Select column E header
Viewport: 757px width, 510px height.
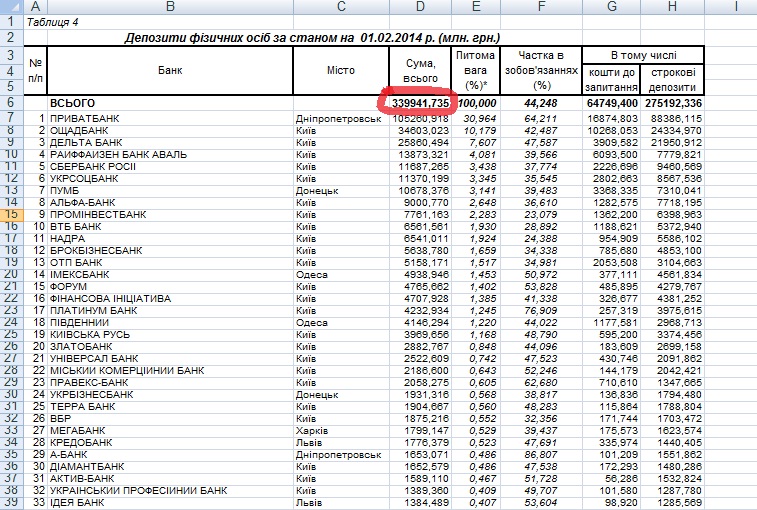(x=476, y=7)
